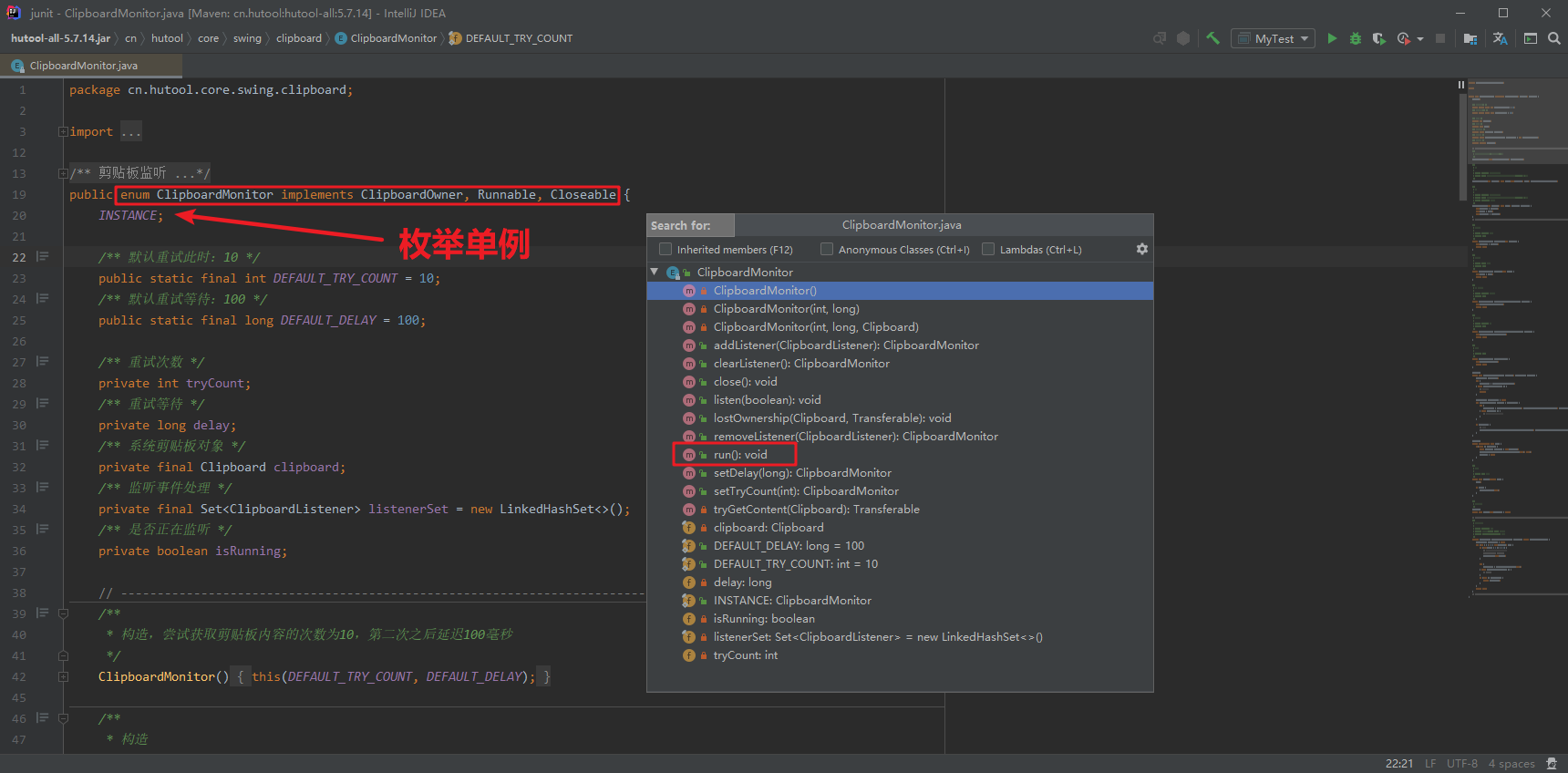Click rendered doc gutter icon at line 46
Viewport: 1568px width, 773px height.
43,717
